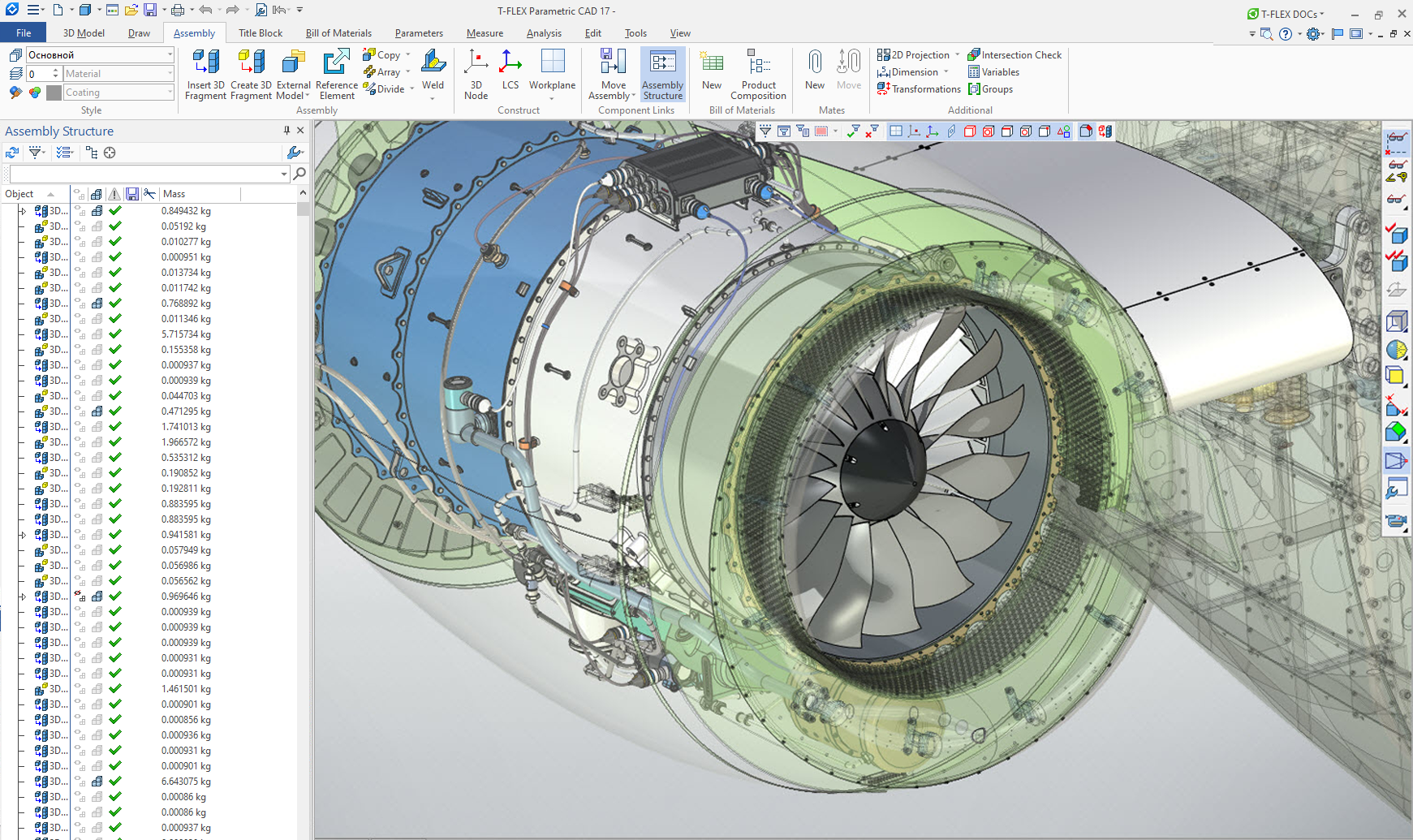1413x840 pixels.
Task: Click the Assembly Structure search input field
Action: (x=144, y=174)
